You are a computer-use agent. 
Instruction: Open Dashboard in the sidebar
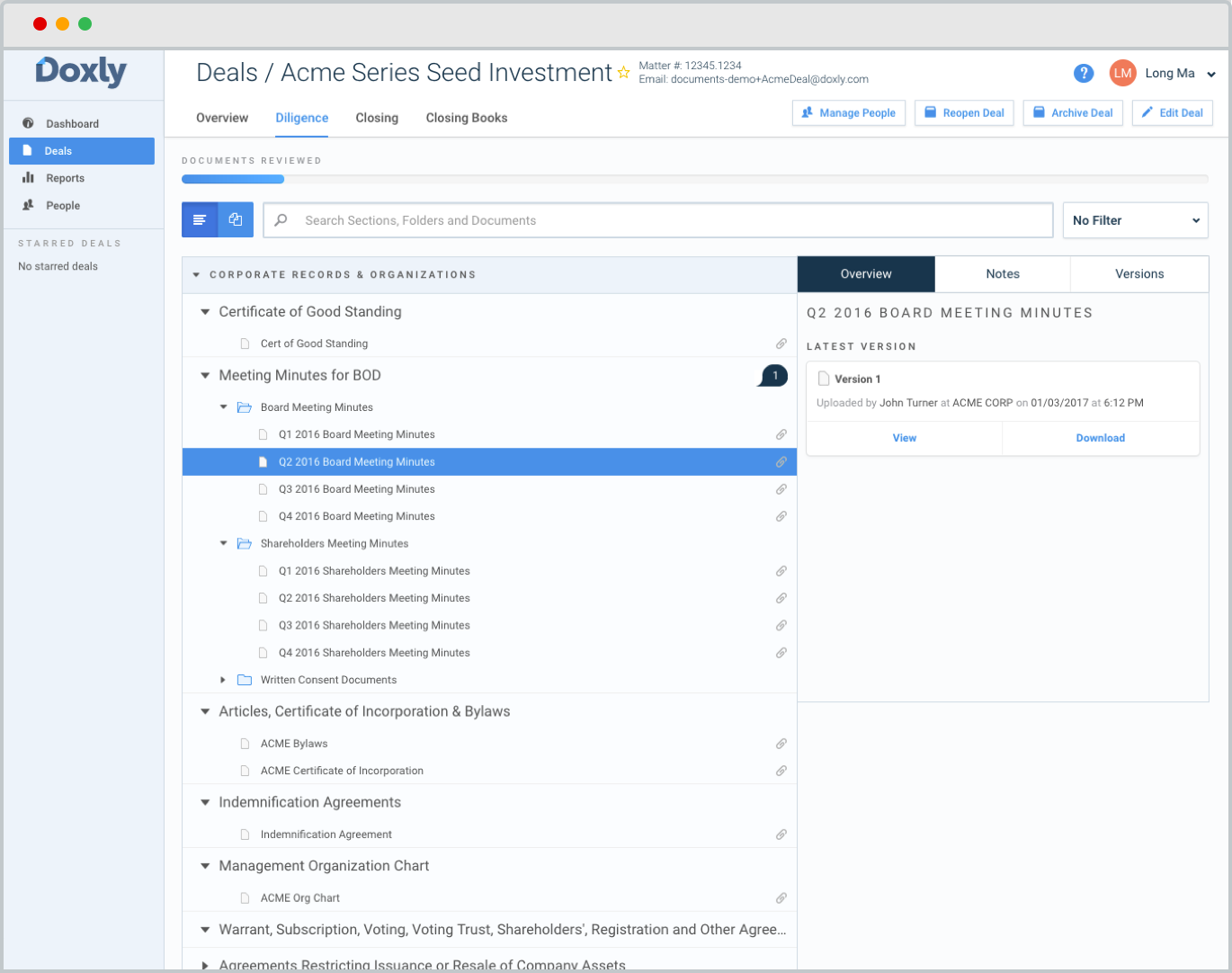82,124
